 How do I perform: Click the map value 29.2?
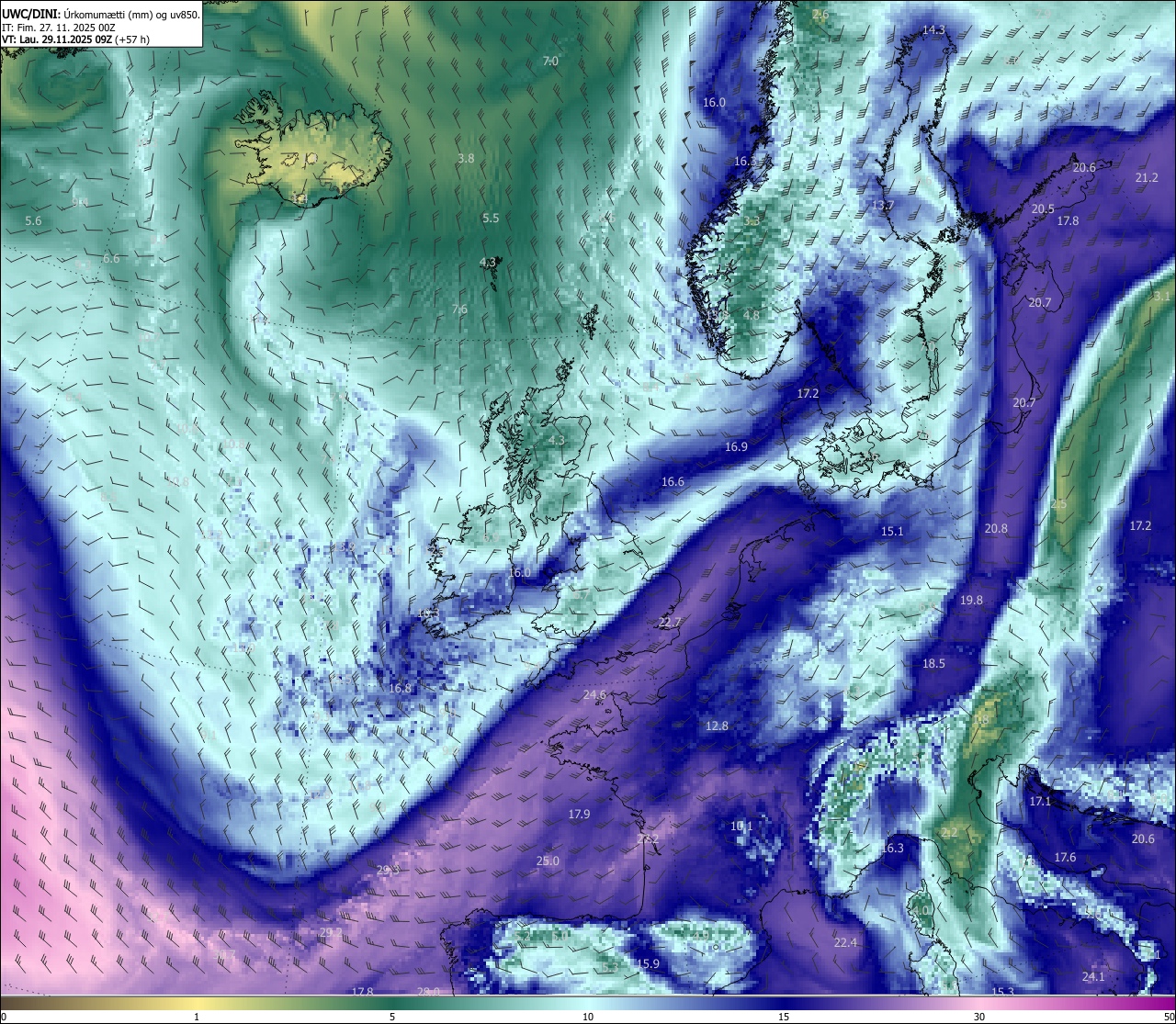(x=331, y=933)
